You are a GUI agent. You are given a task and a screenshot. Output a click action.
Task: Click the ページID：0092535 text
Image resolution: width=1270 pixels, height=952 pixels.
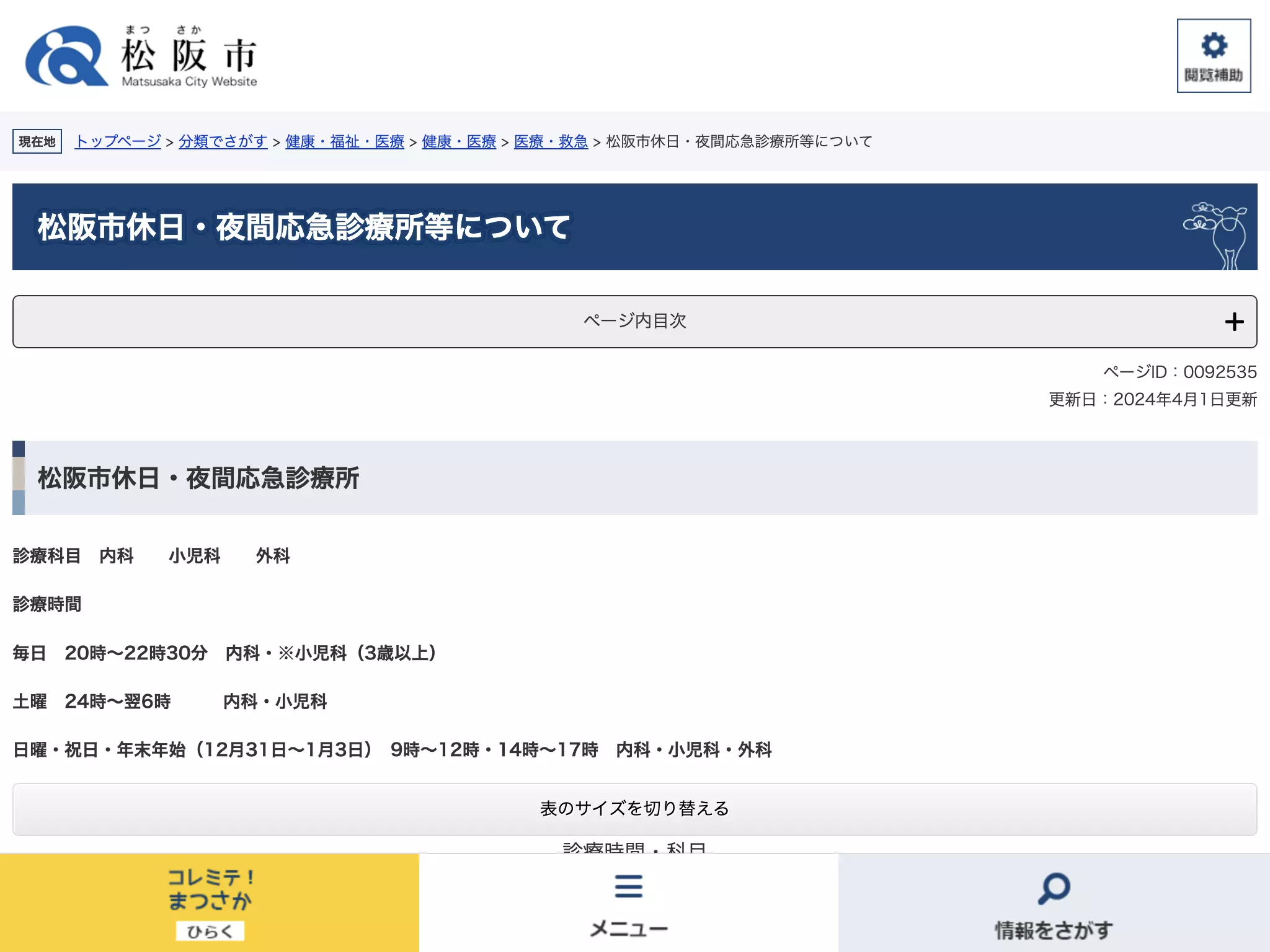[x=1180, y=372]
